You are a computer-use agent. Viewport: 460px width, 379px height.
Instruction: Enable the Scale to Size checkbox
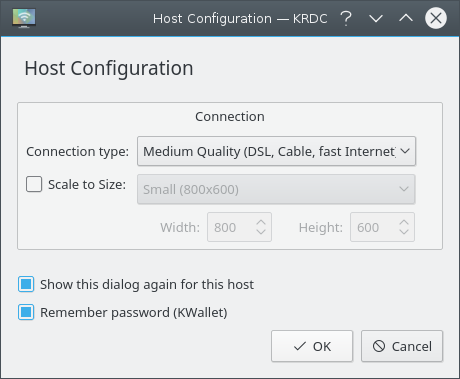34,184
